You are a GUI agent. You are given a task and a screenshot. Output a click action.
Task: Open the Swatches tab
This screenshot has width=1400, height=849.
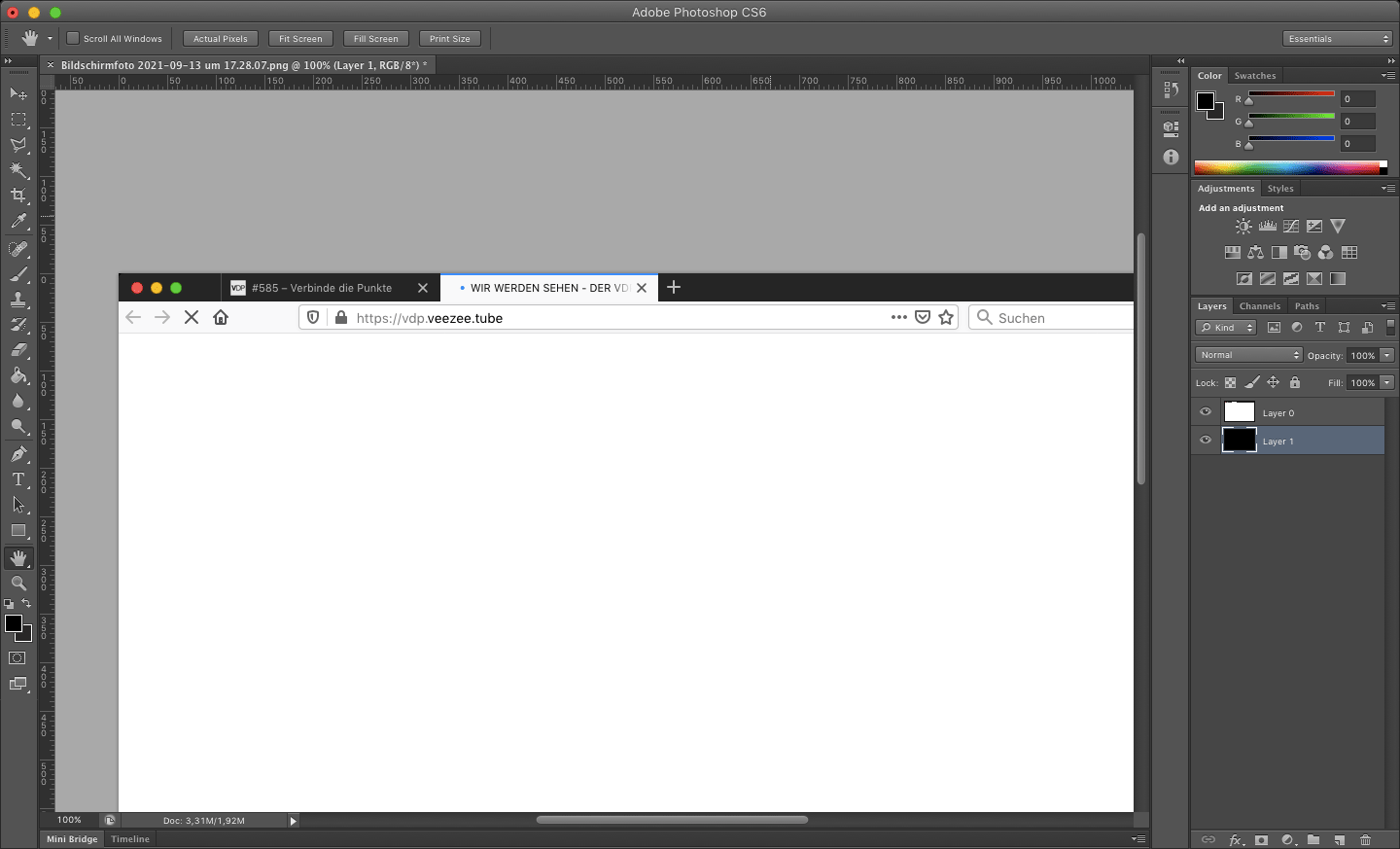pos(1254,76)
